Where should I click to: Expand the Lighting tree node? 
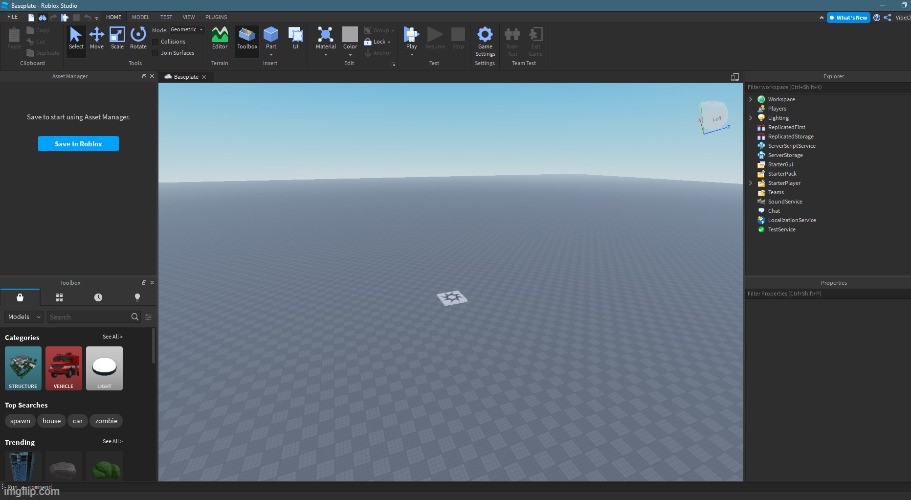tap(751, 118)
